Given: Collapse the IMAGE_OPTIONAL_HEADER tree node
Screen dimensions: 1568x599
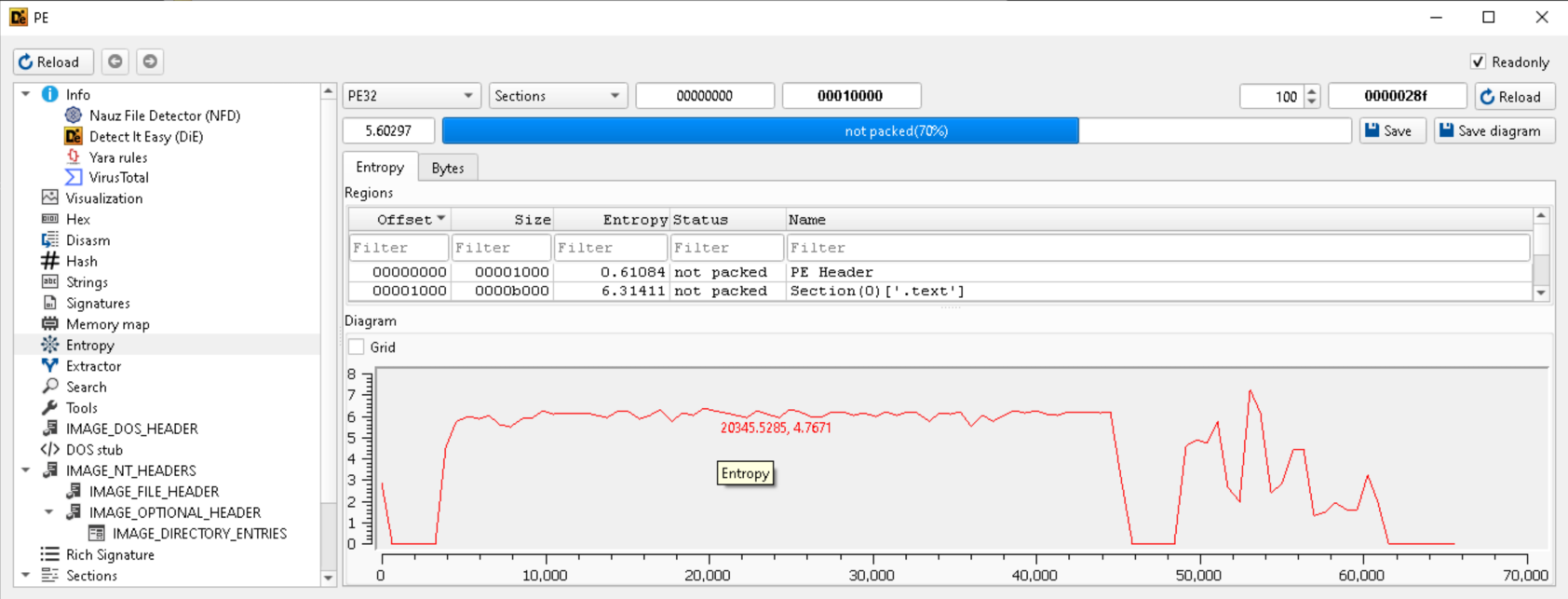Looking at the screenshot, I should (49, 512).
